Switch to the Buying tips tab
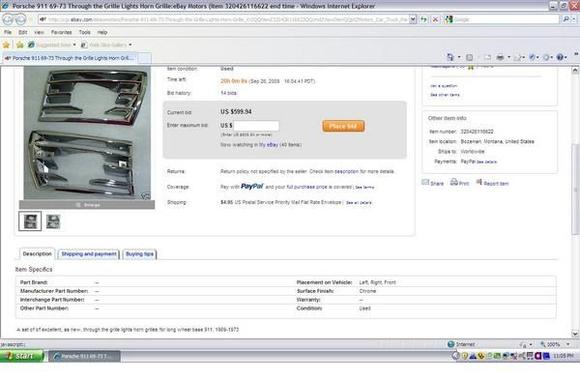 [x=139, y=254]
